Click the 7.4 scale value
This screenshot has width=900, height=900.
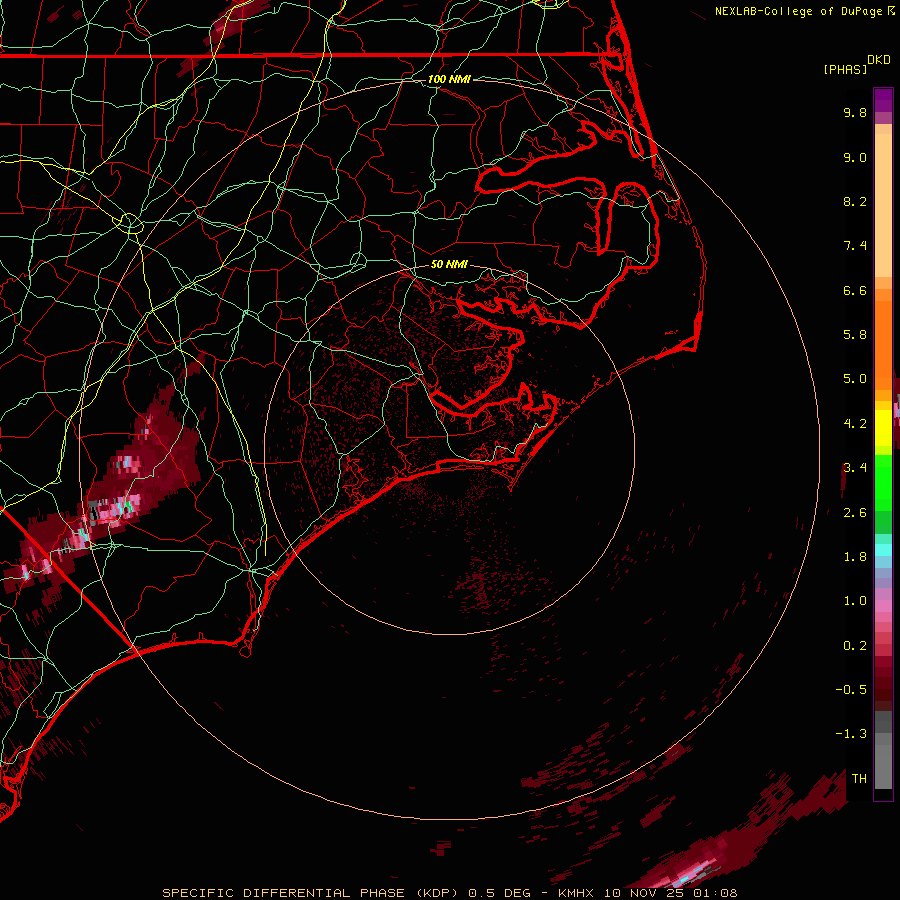[855, 246]
